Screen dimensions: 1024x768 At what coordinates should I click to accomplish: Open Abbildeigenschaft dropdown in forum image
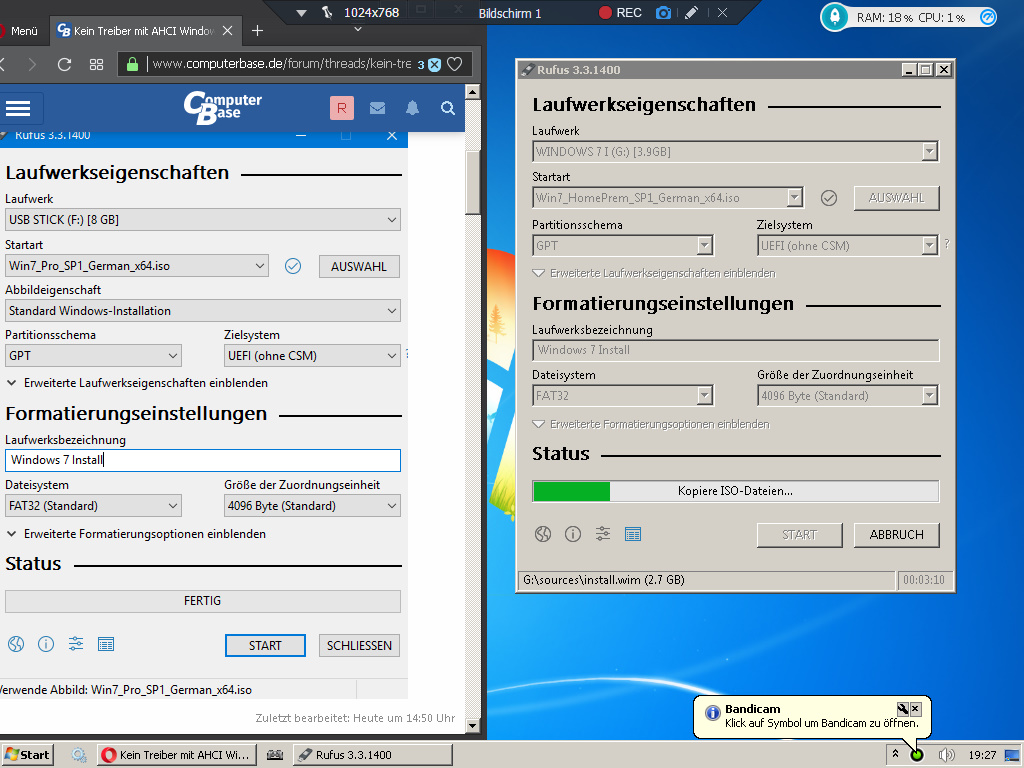coord(202,311)
